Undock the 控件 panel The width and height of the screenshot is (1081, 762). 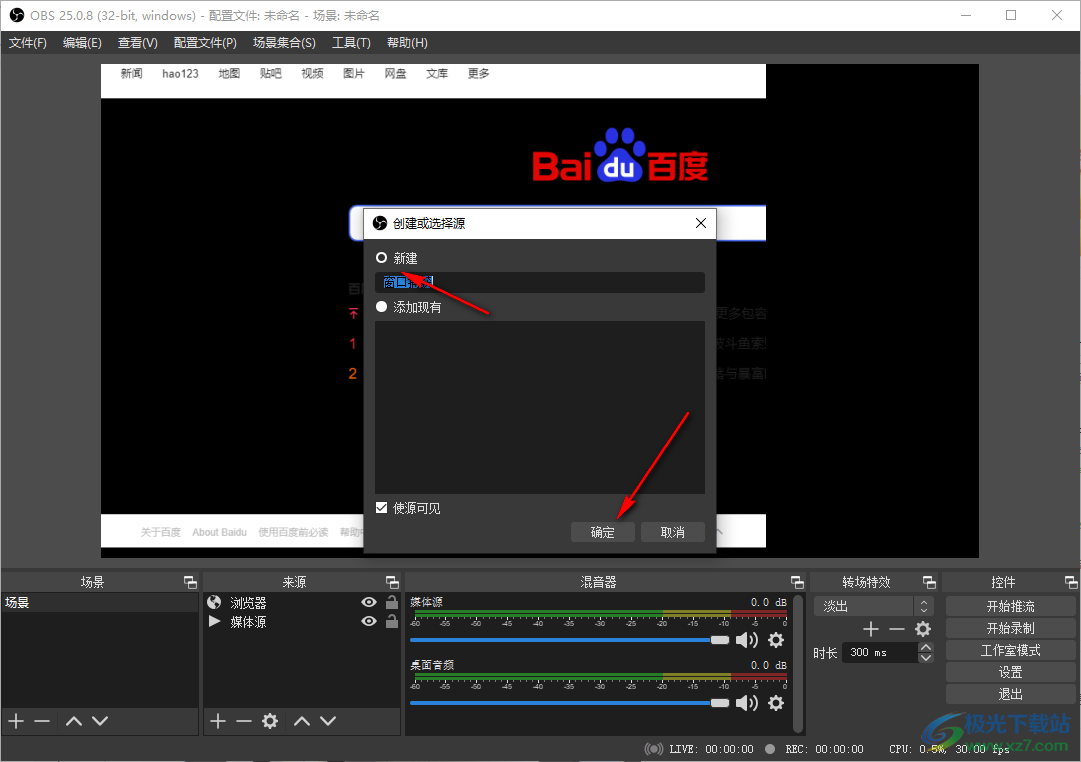[x=1071, y=583]
